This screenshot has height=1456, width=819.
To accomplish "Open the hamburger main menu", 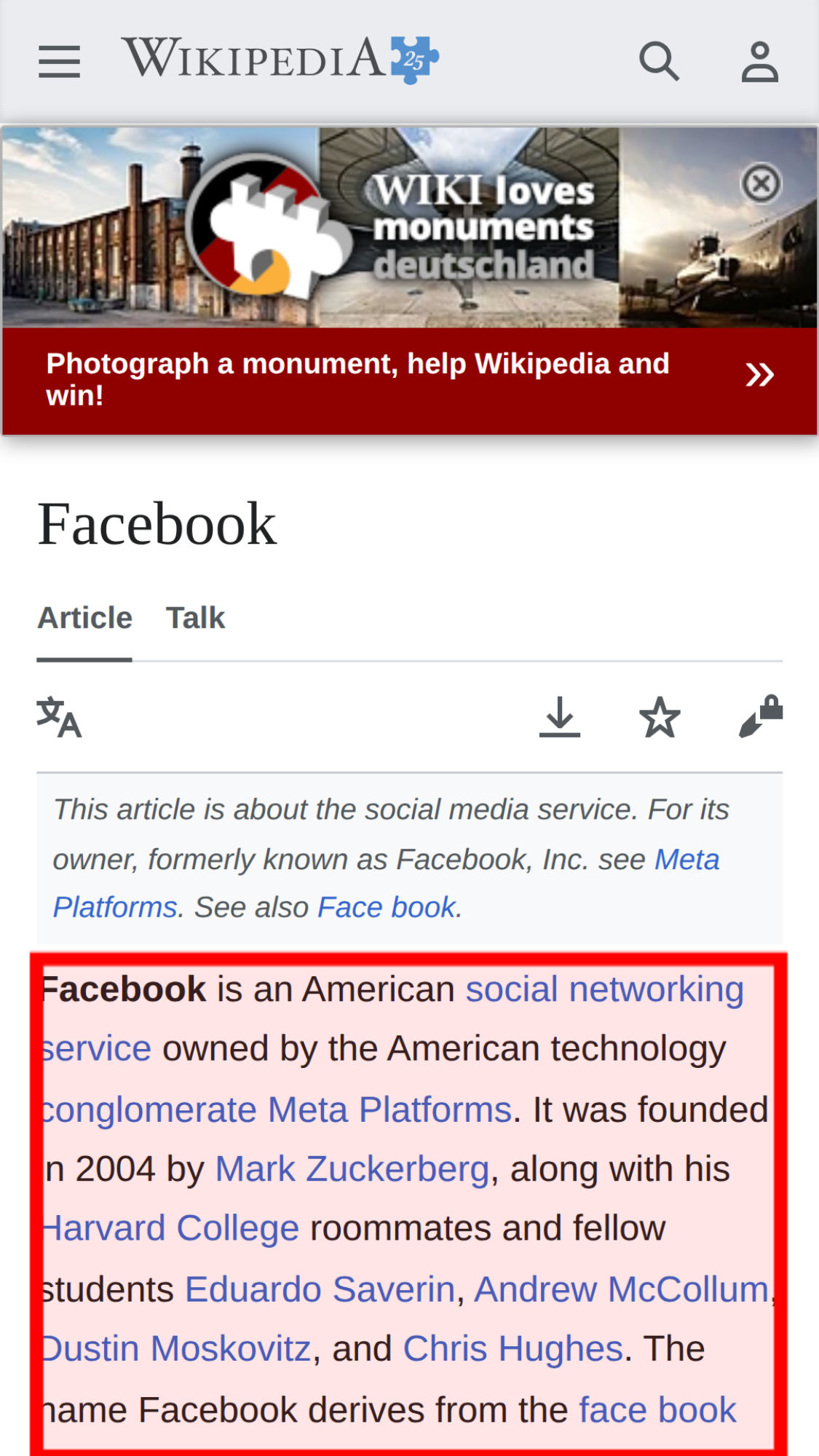I will pos(59,61).
